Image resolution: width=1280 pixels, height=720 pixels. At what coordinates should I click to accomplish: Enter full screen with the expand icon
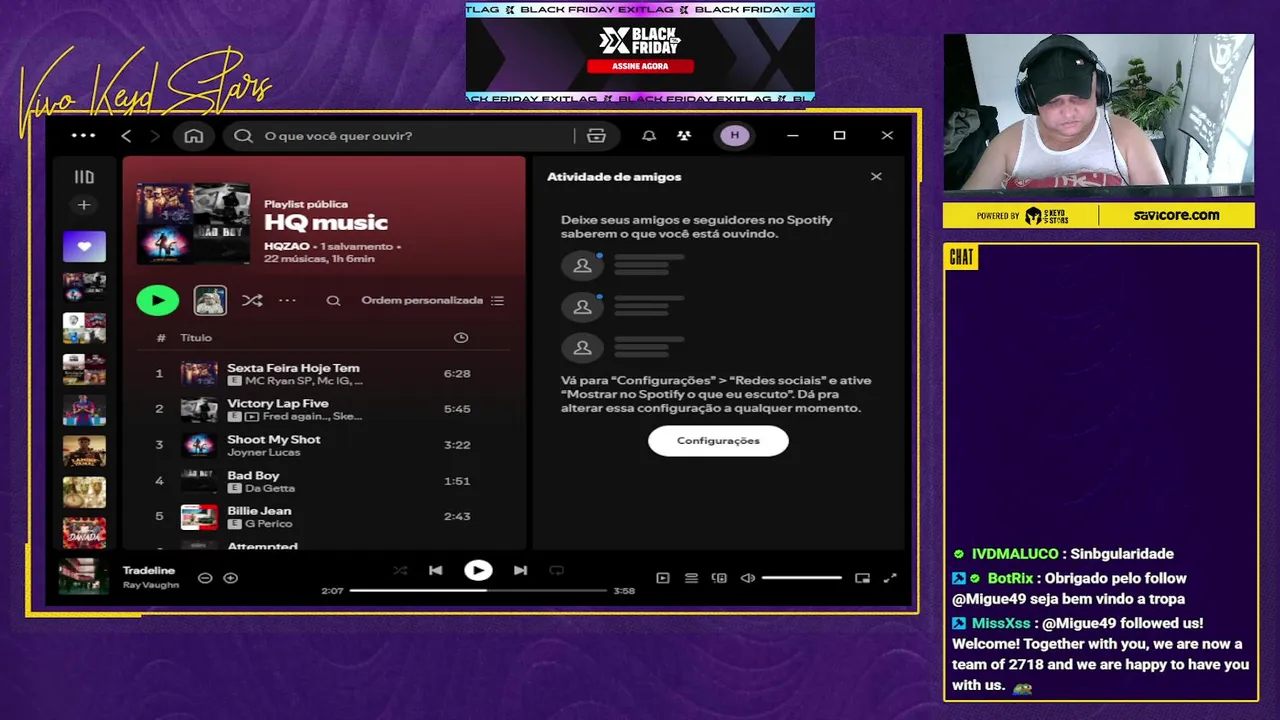point(890,578)
